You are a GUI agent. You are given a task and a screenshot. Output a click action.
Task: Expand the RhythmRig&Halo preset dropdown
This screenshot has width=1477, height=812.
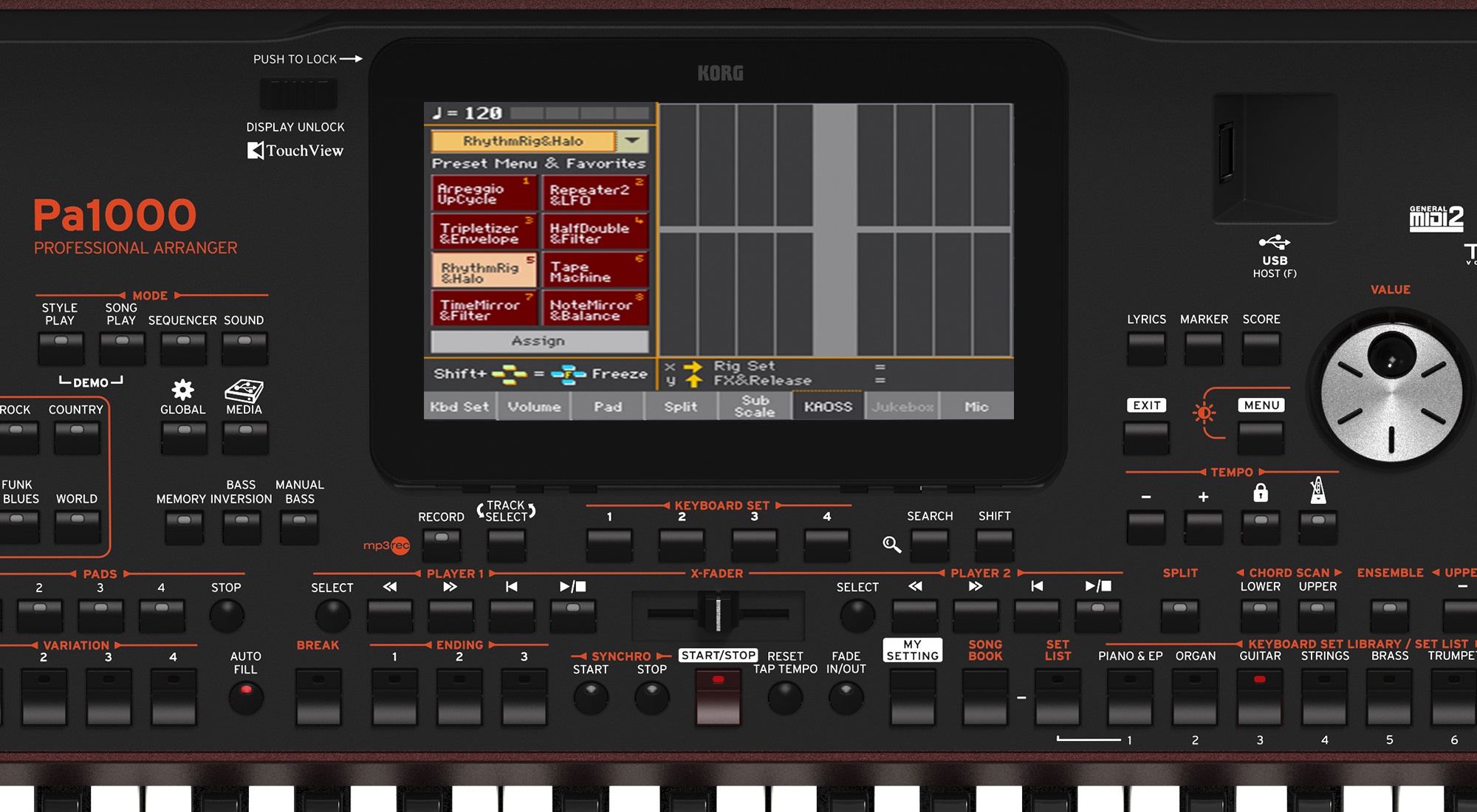click(x=637, y=140)
